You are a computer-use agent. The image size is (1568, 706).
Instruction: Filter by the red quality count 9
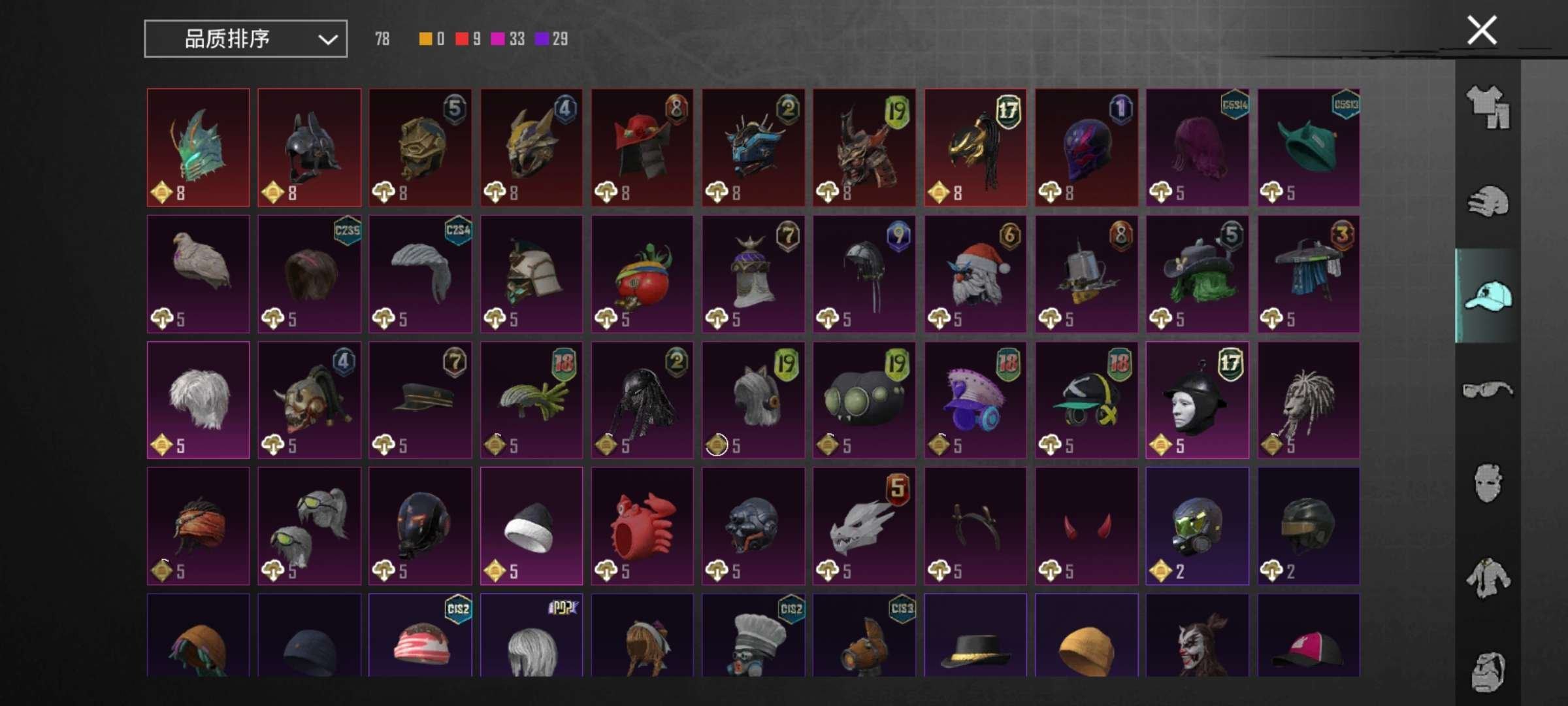[468, 39]
